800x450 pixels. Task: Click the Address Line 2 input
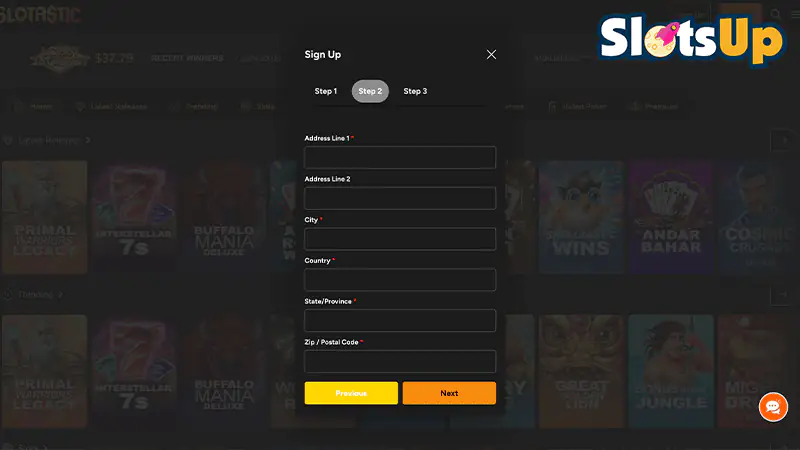tap(400, 198)
